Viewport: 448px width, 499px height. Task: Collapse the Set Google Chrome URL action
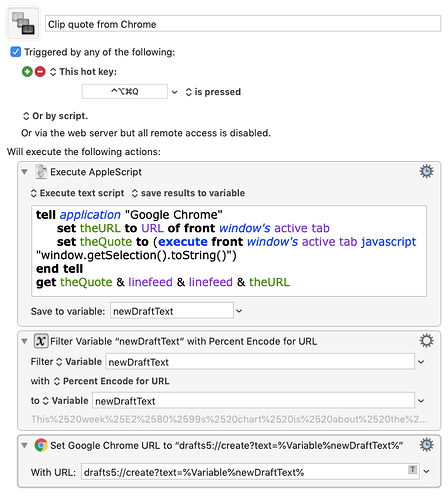point(24,445)
